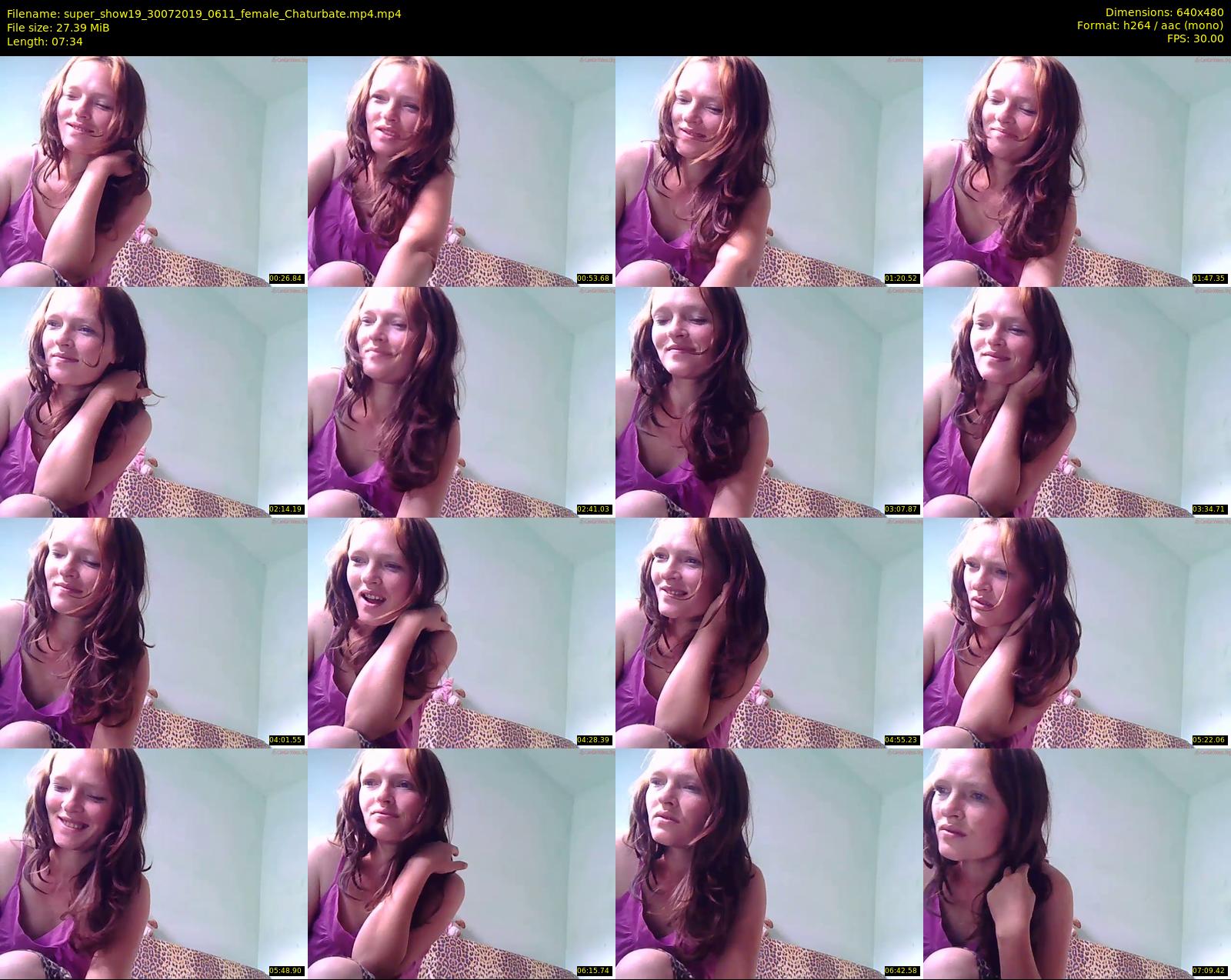Click the frame timestamped 01:47.35
Image resolution: width=1231 pixels, height=980 pixels.
coord(1077,171)
